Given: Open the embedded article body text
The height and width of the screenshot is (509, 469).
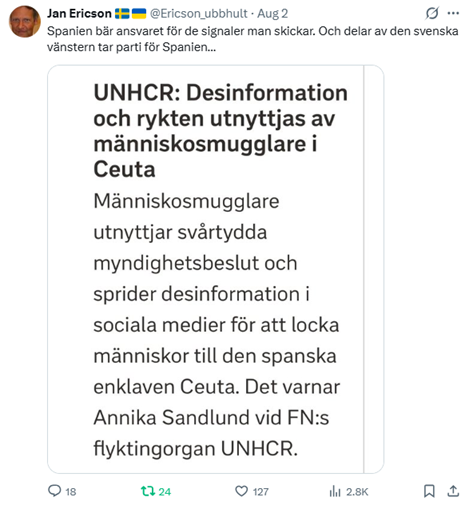Looking at the screenshot, I should pos(216,325).
